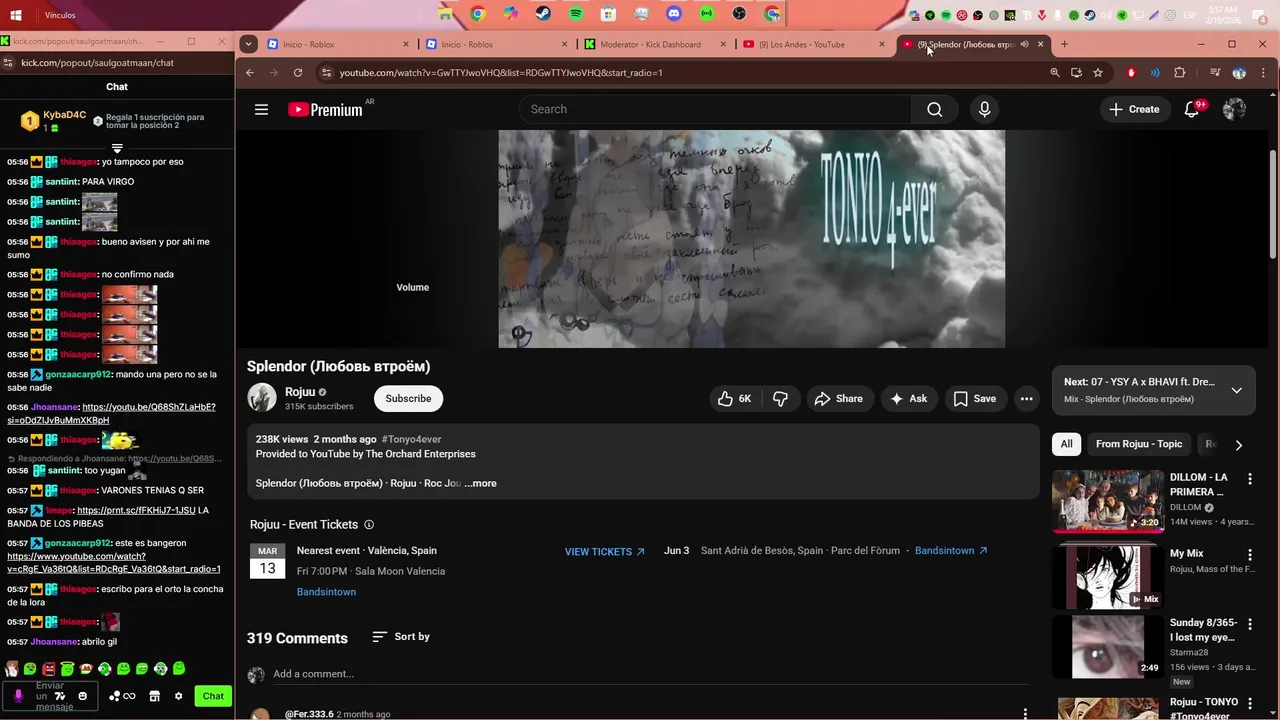Open Spotify from taskbar

point(576,14)
